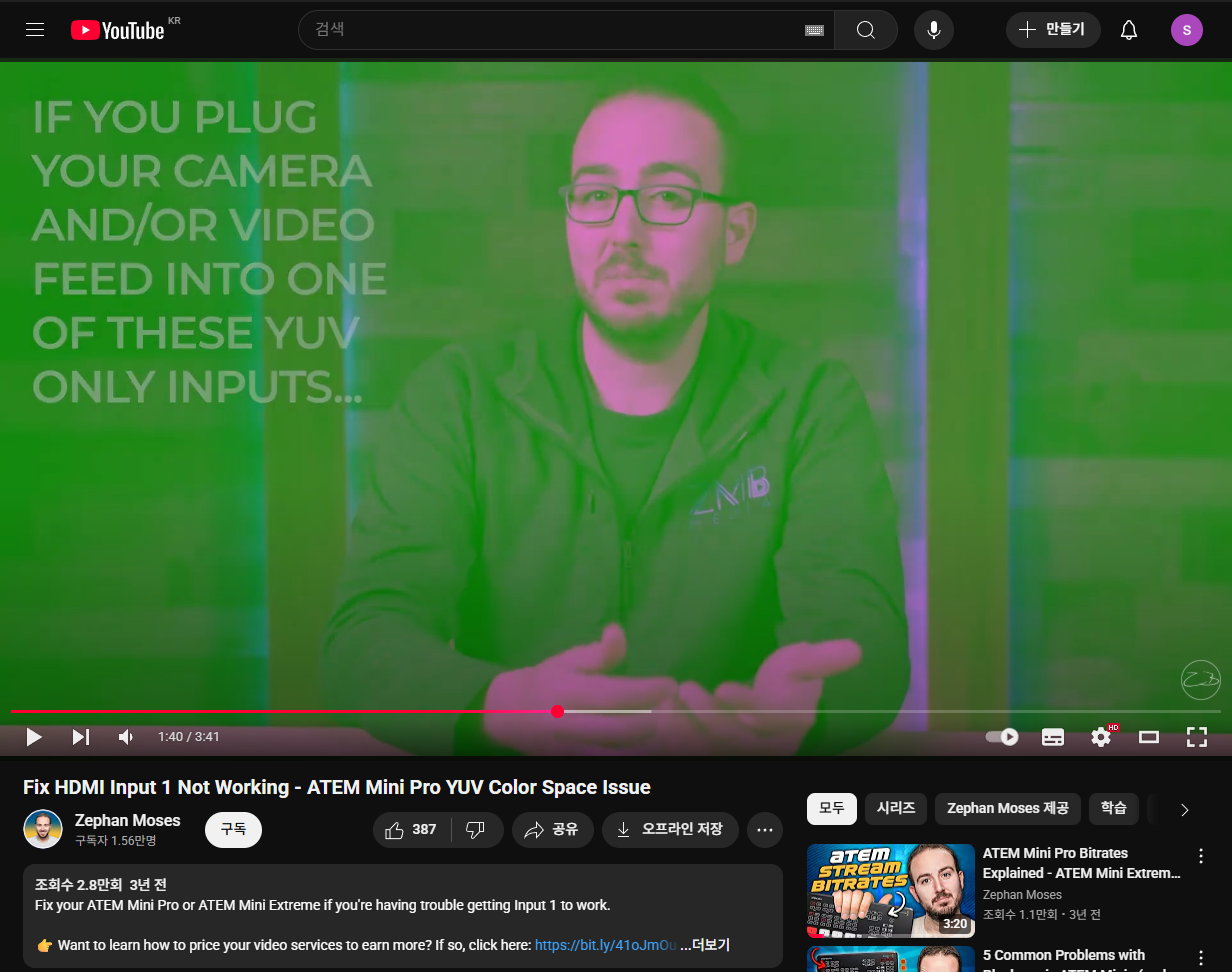1232x972 pixels.
Task: Share the video with 공유 button
Action: 553,830
